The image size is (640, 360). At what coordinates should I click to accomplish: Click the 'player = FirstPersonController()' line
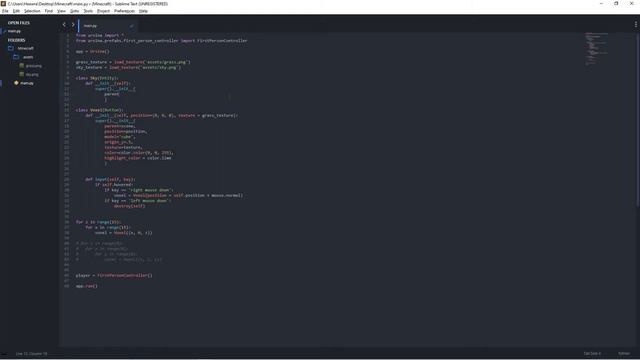114,276
